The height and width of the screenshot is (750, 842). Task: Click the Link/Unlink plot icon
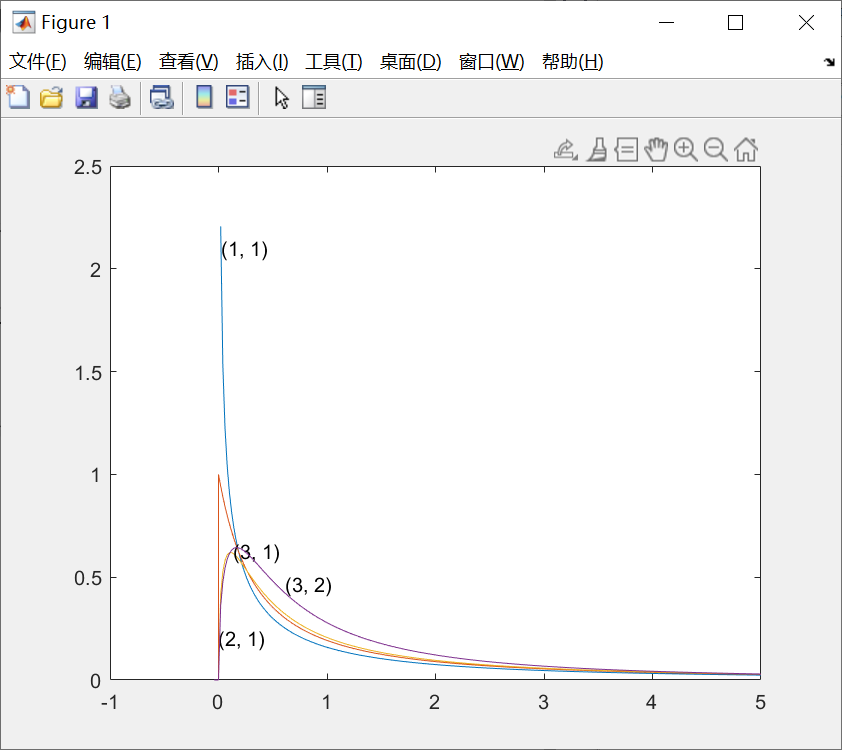[x=162, y=98]
